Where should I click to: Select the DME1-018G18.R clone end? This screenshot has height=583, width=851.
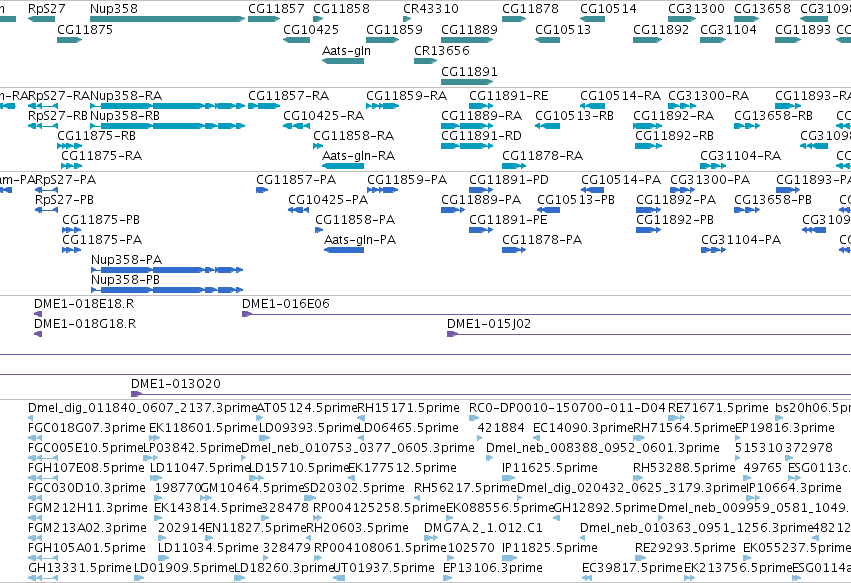[38, 334]
